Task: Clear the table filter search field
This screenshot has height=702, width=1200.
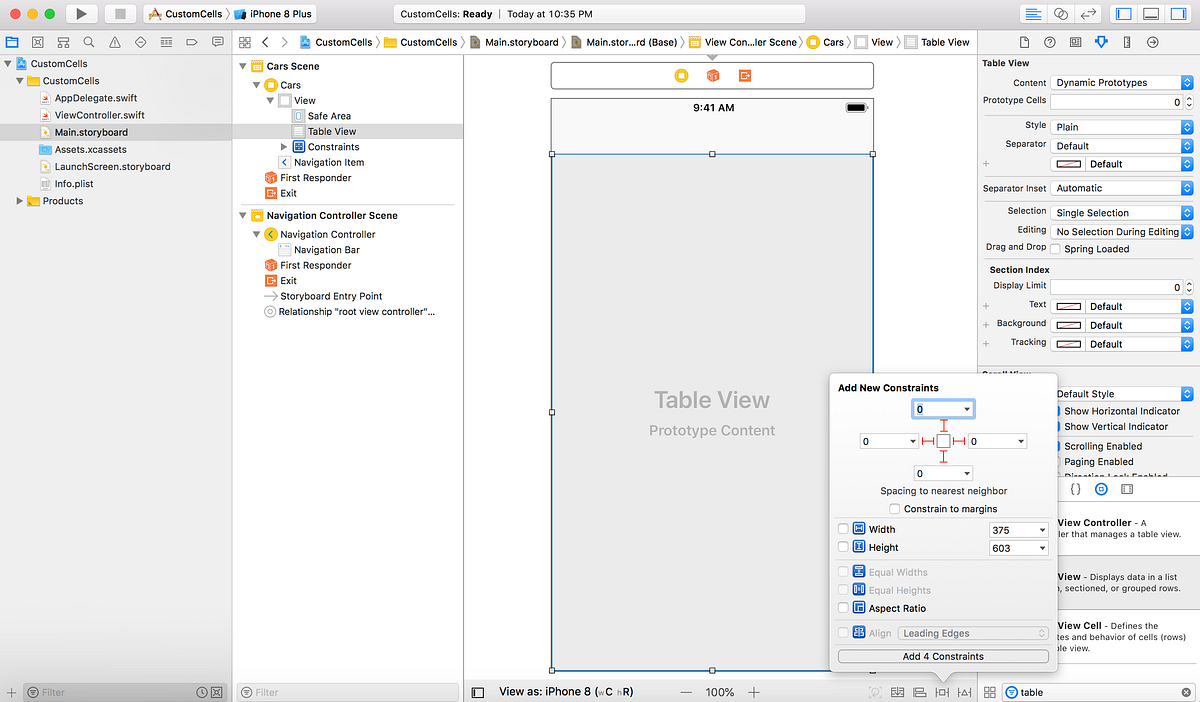Action: (1185, 691)
